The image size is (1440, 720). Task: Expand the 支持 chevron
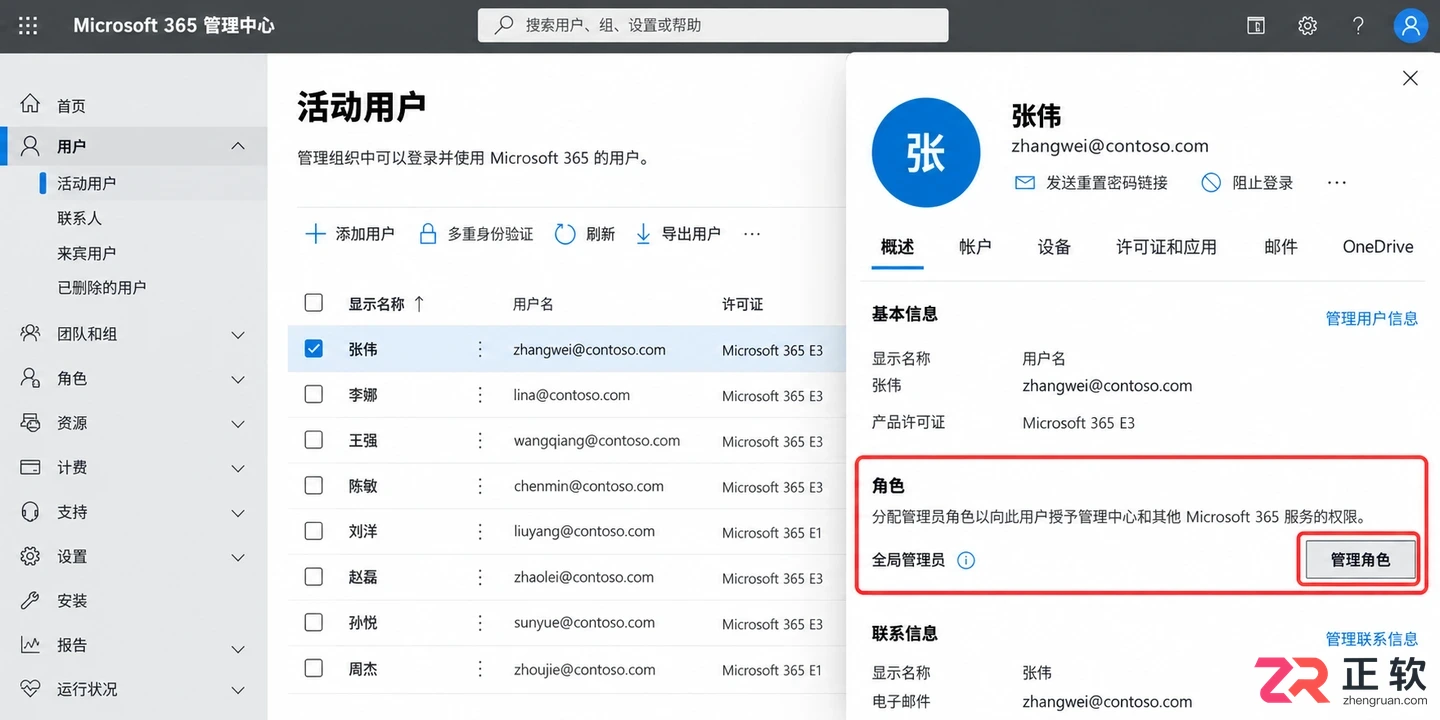tap(238, 513)
